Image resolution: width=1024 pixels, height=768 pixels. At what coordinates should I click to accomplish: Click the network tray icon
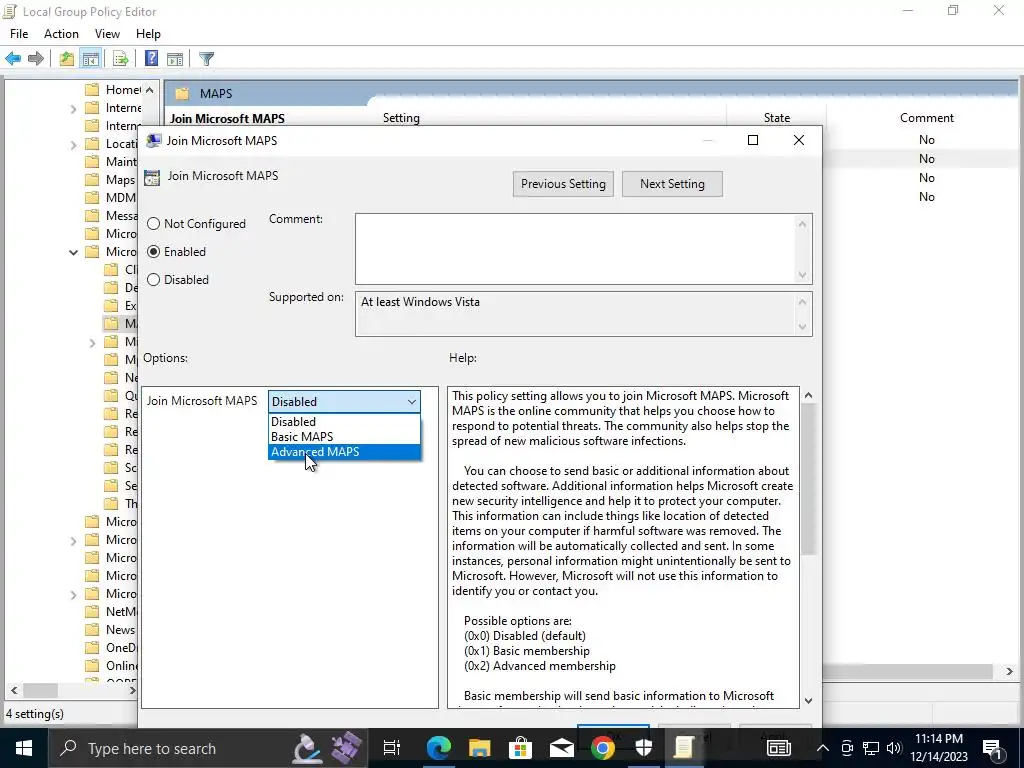pyautogui.click(x=871, y=748)
